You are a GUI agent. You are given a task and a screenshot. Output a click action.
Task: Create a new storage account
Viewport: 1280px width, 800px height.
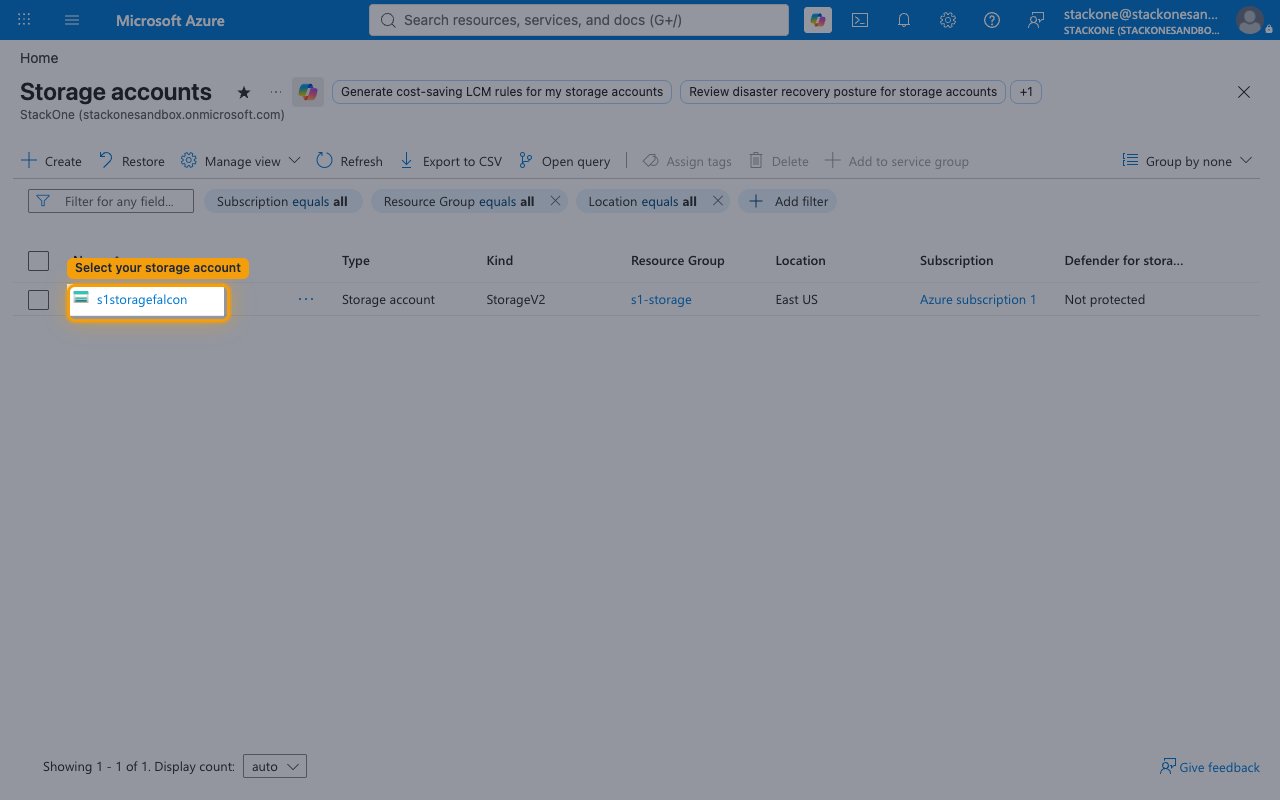click(52, 161)
